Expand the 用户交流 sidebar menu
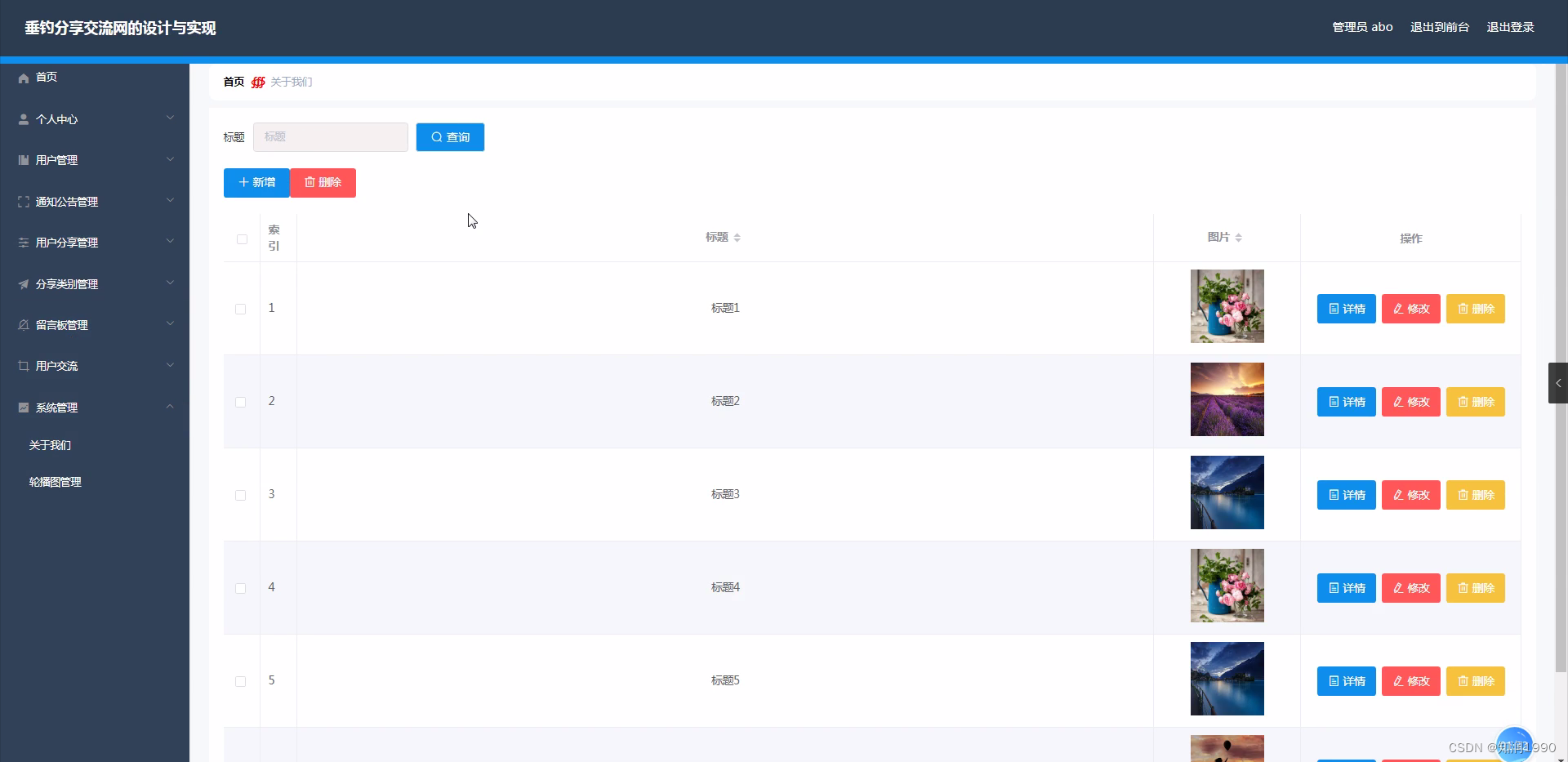The image size is (1568, 762). coord(95,365)
